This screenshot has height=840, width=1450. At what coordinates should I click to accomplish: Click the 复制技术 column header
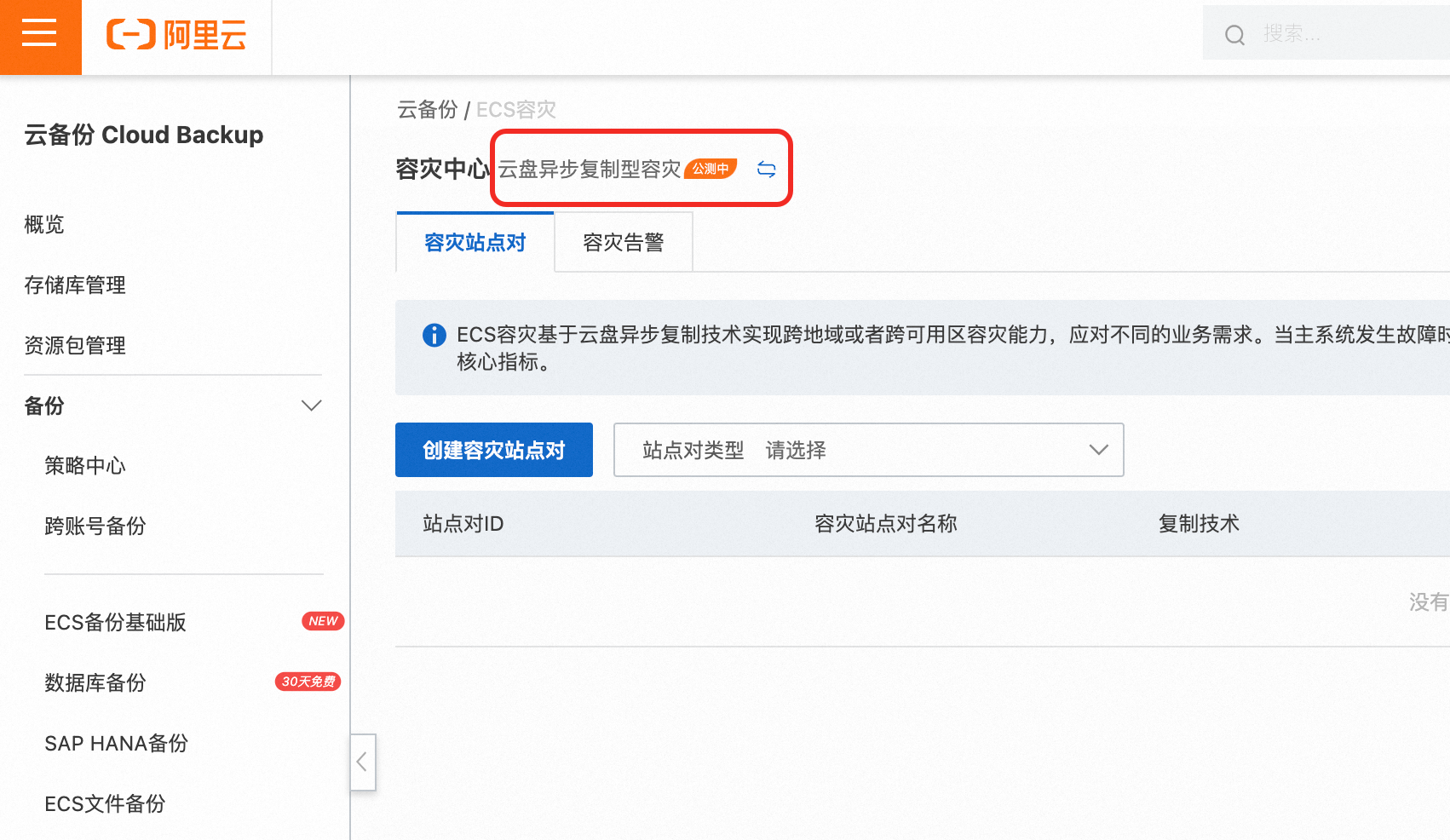point(1199,524)
